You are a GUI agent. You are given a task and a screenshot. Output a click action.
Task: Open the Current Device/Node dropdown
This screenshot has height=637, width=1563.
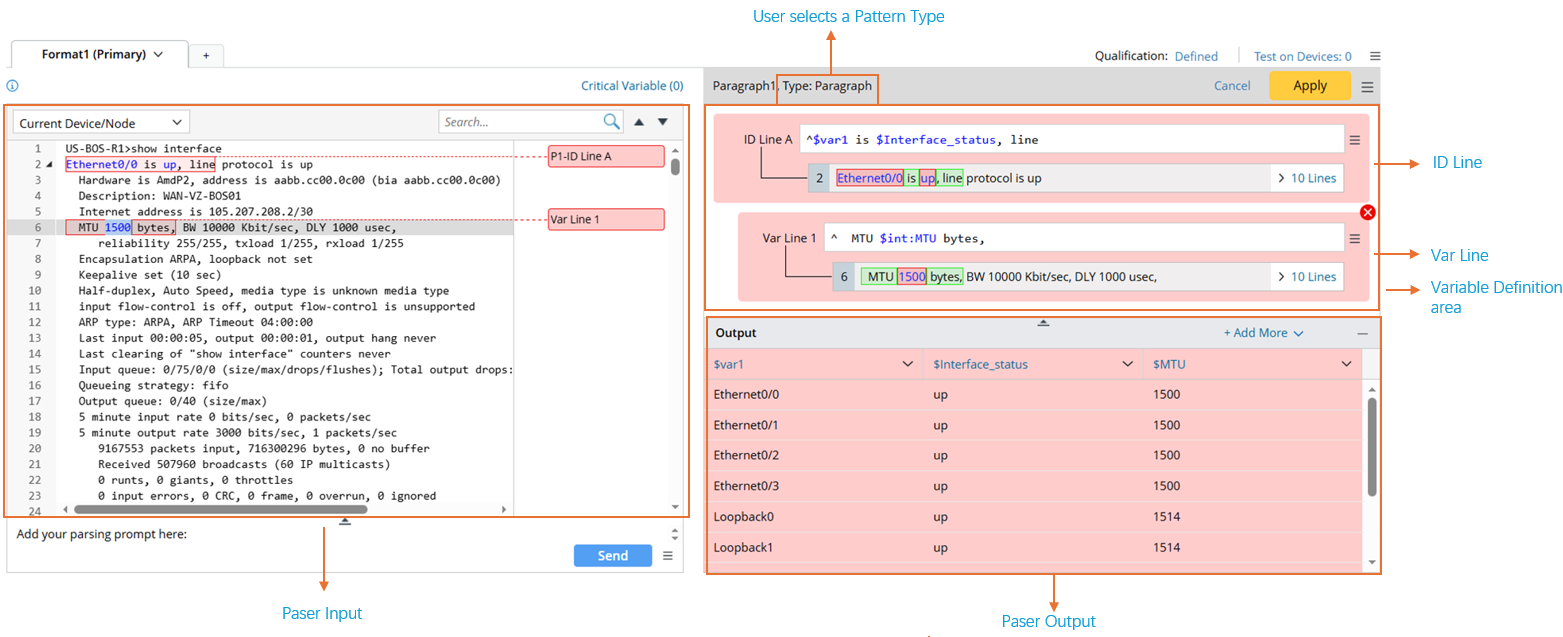101,123
